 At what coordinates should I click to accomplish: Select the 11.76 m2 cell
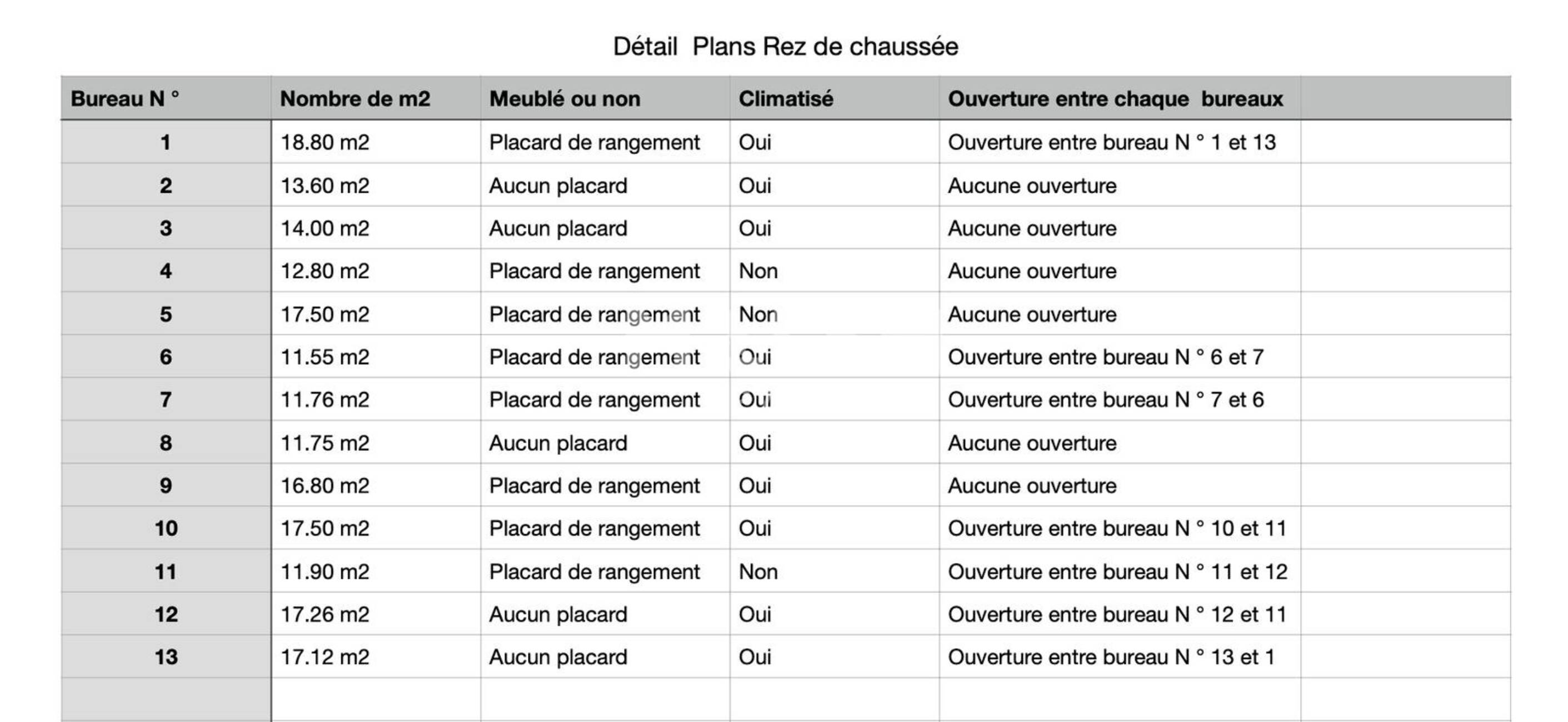(x=324, y=400)
